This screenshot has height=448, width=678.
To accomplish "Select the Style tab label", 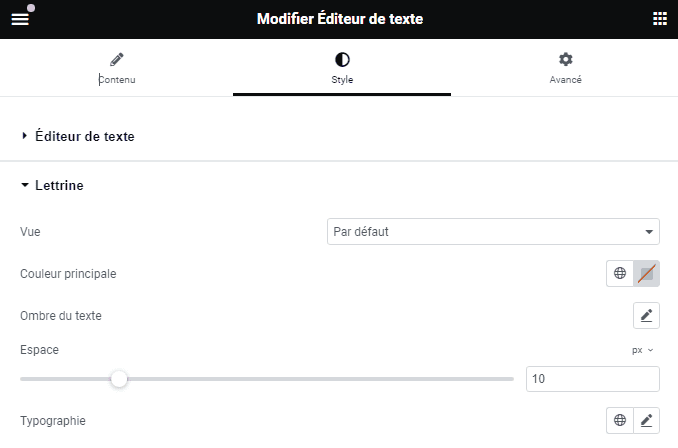I will (342, 79).
